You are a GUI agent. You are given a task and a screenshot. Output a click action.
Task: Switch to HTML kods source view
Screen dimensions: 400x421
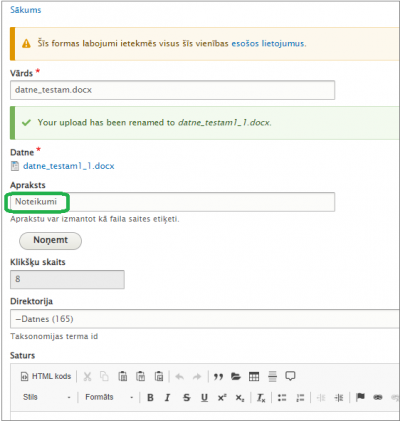pyautogui.click(x=46, y=376)
